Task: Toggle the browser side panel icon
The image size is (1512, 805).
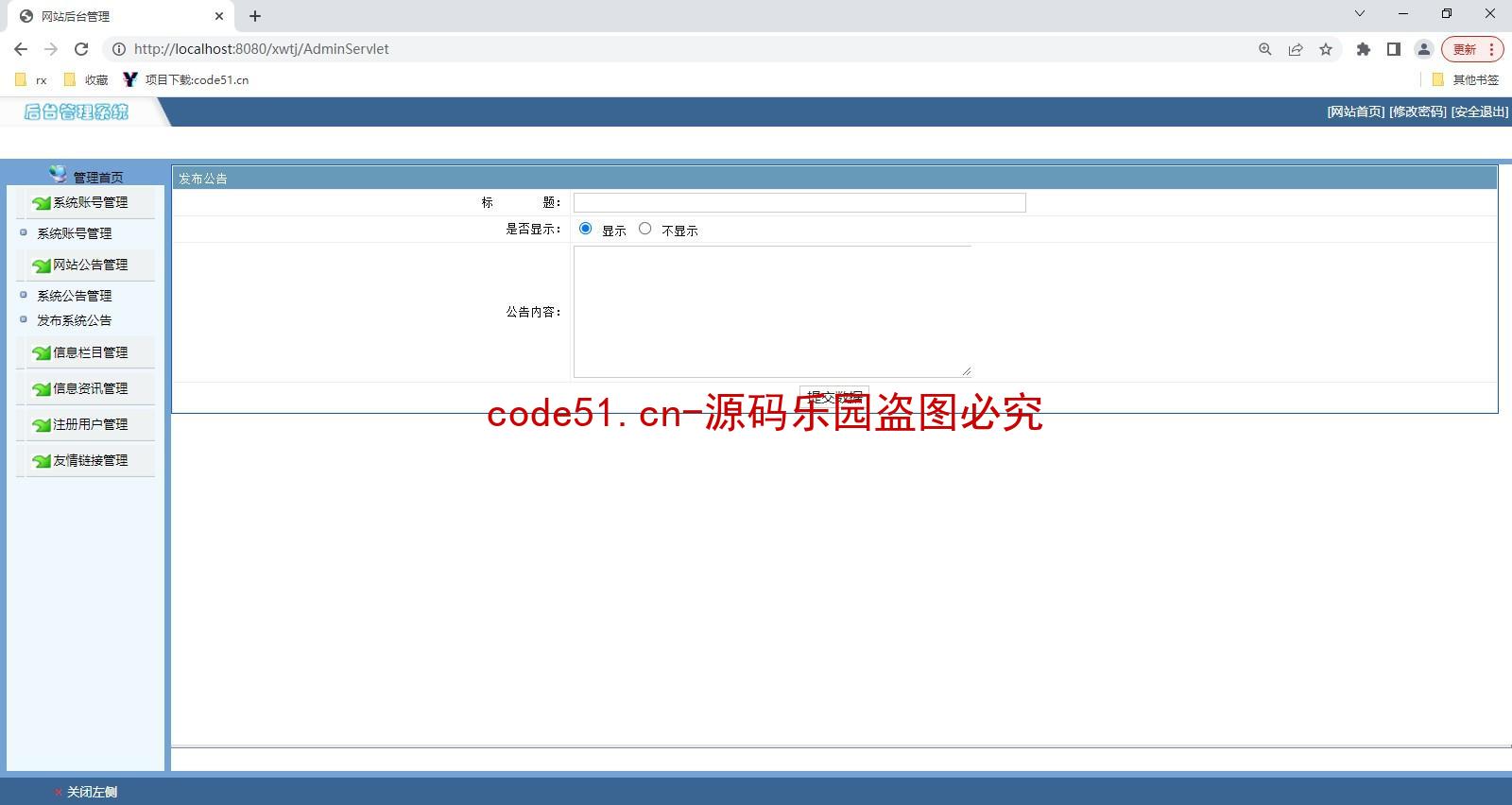Action: (1394, 49)
